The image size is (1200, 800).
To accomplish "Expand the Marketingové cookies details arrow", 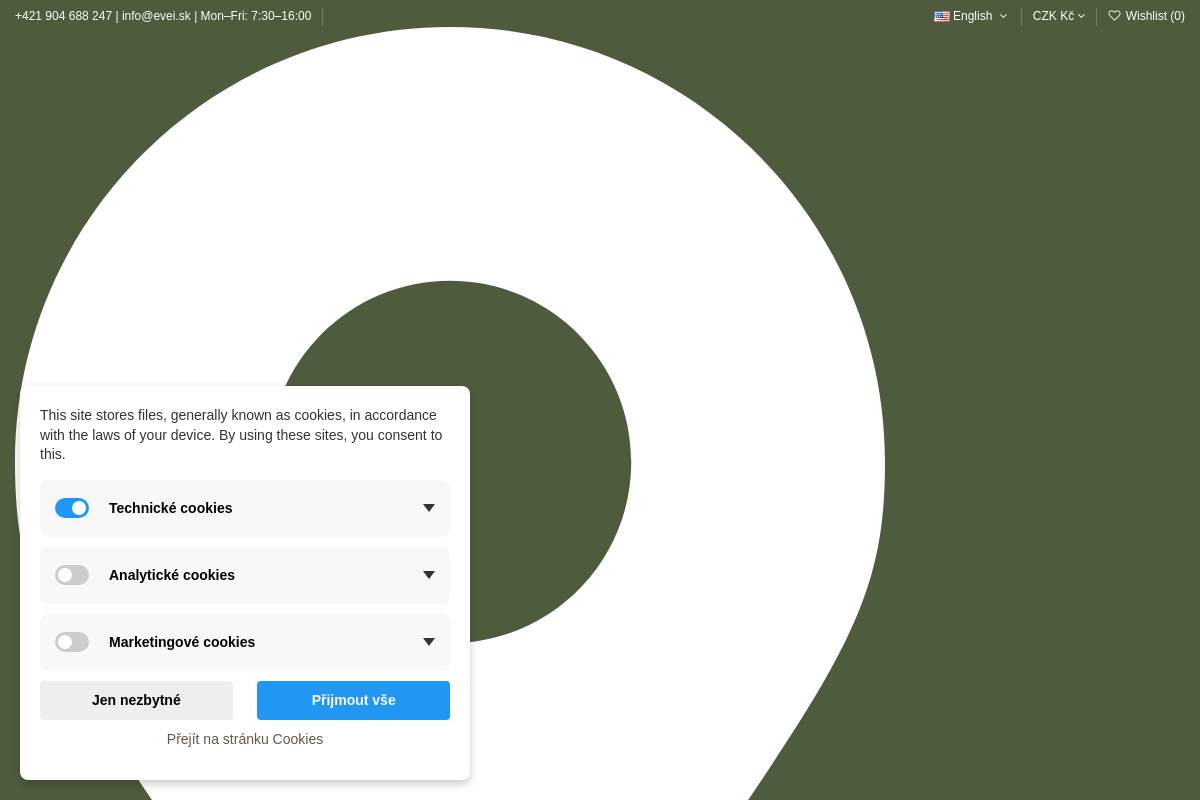I will point(429,642).
